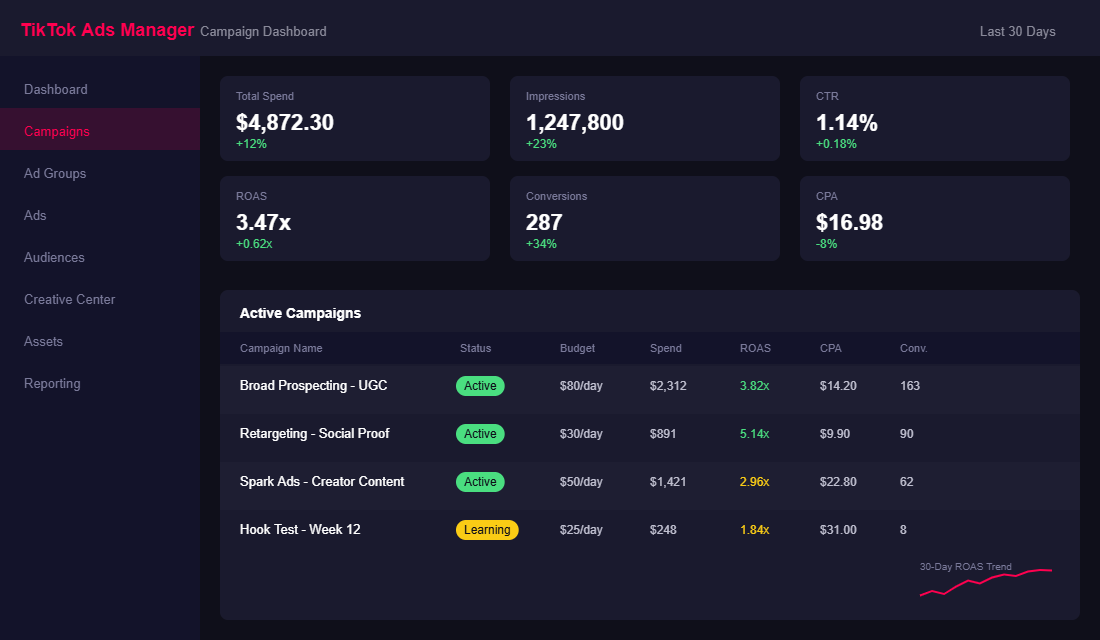
Task: Open the Last 30 Days date range selector
Action: coord(1017,31)
